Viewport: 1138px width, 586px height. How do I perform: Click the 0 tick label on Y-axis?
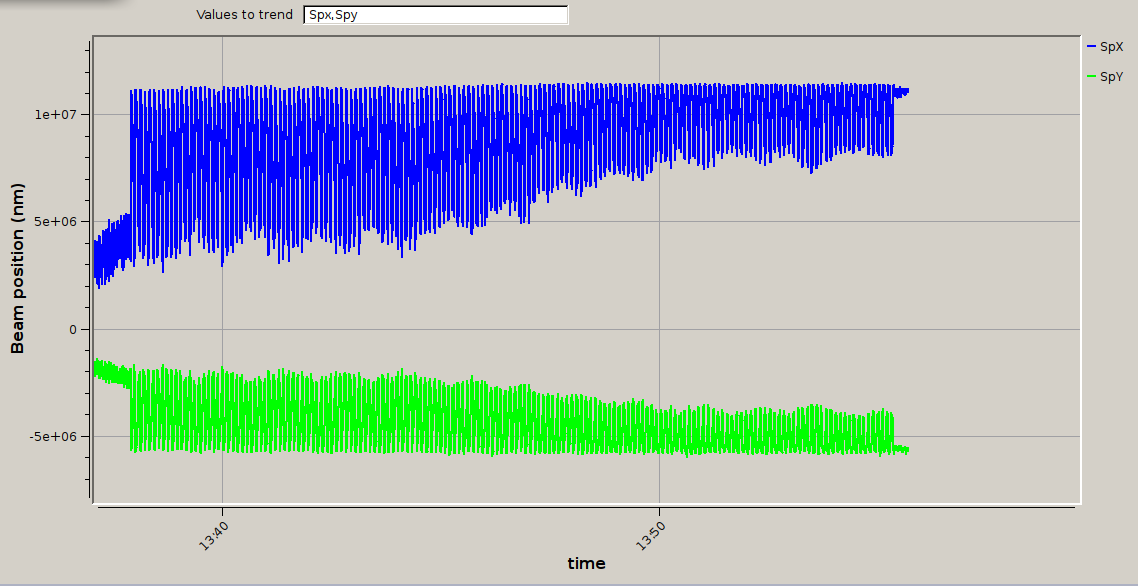pyautogui.click(x=72, y=329)
